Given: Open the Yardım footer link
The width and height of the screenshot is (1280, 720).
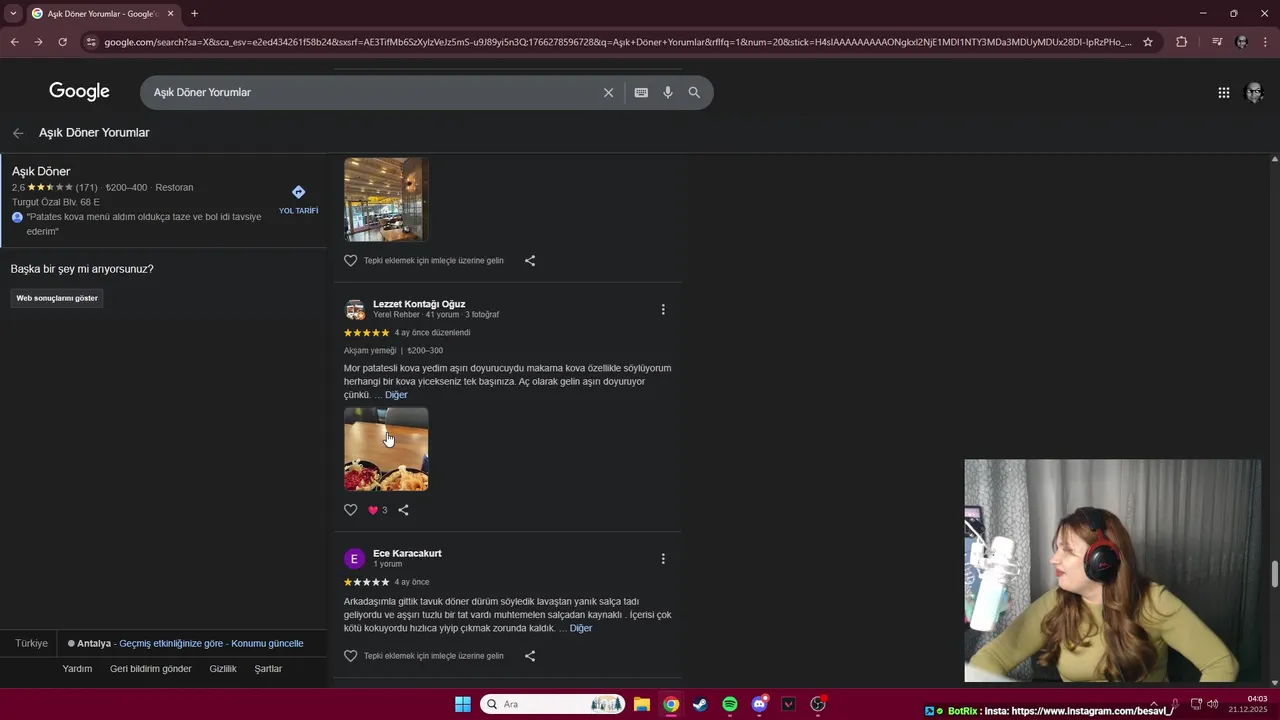Looking at the screenshot, I should click(x=77, y=669).
